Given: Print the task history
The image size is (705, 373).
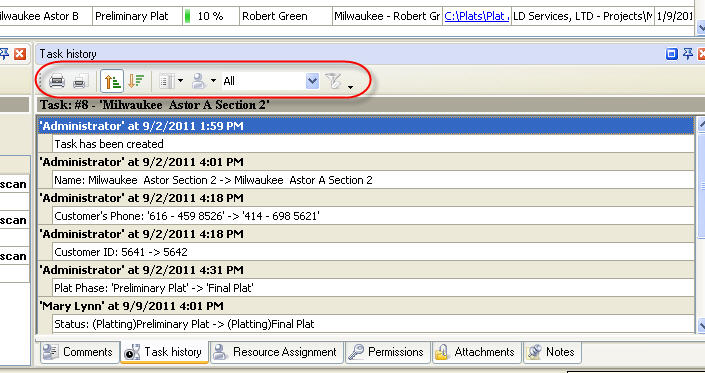Looking at the screenshot, I should coord(57,81).
